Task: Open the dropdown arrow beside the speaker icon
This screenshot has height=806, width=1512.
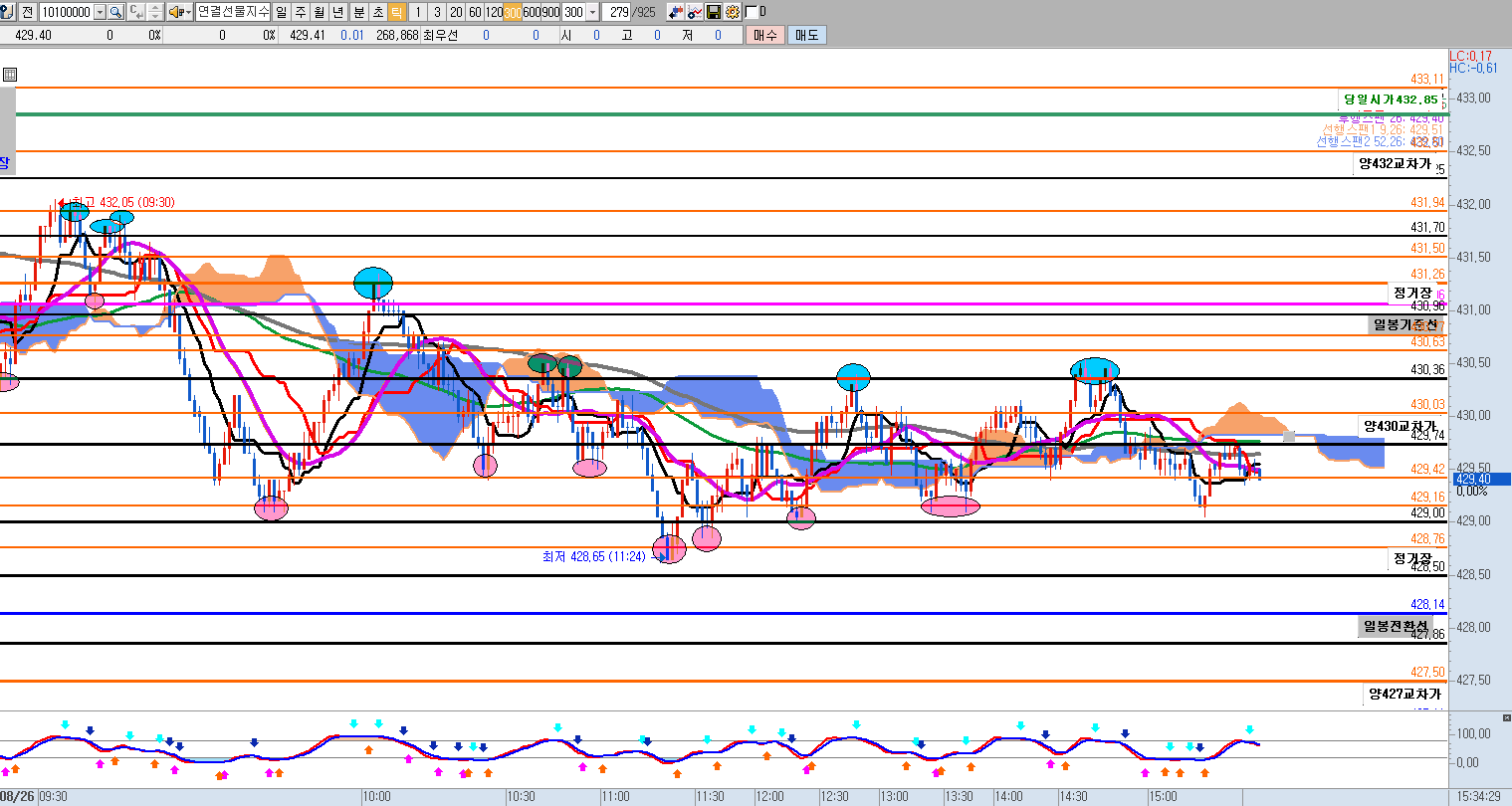Action: [x=188, y=12]
